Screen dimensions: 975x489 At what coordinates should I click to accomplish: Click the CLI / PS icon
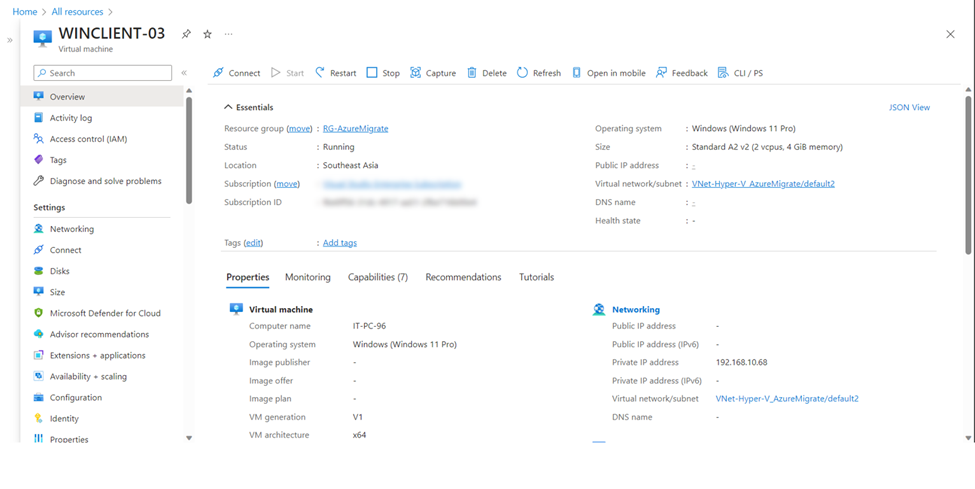tap(723, 73)
